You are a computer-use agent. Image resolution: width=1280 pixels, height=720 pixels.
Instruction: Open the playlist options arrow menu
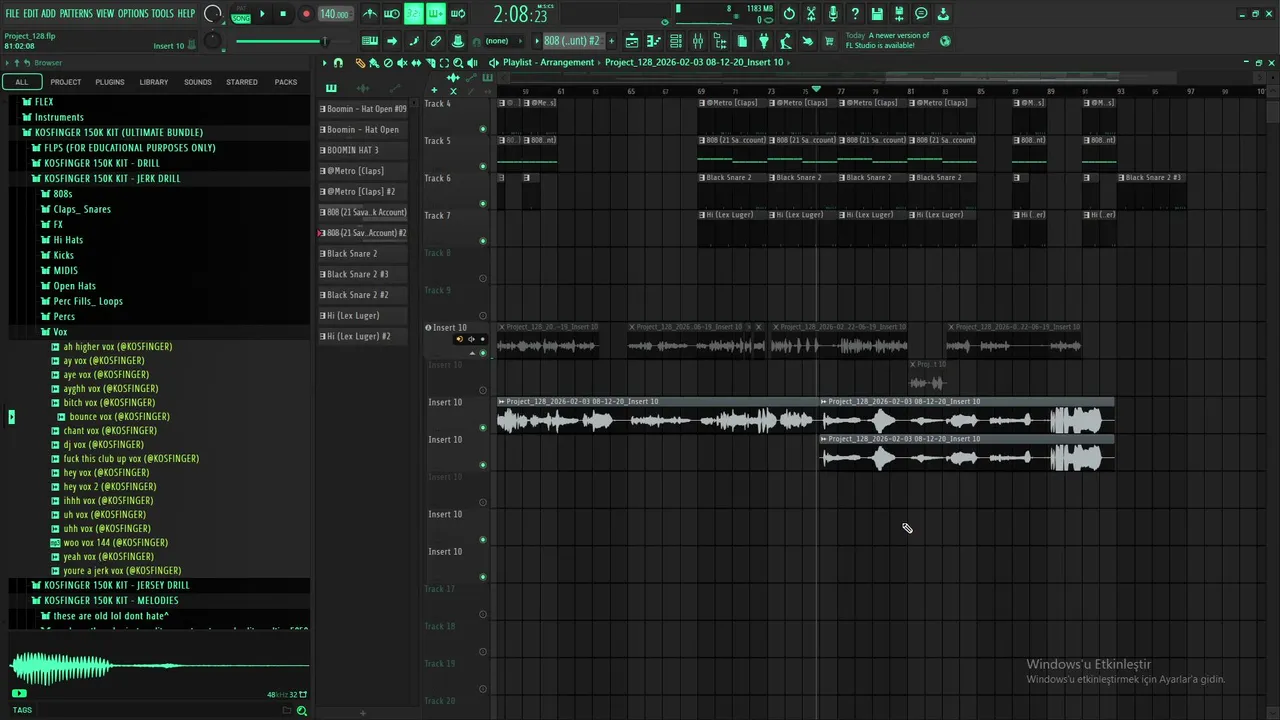324,63
